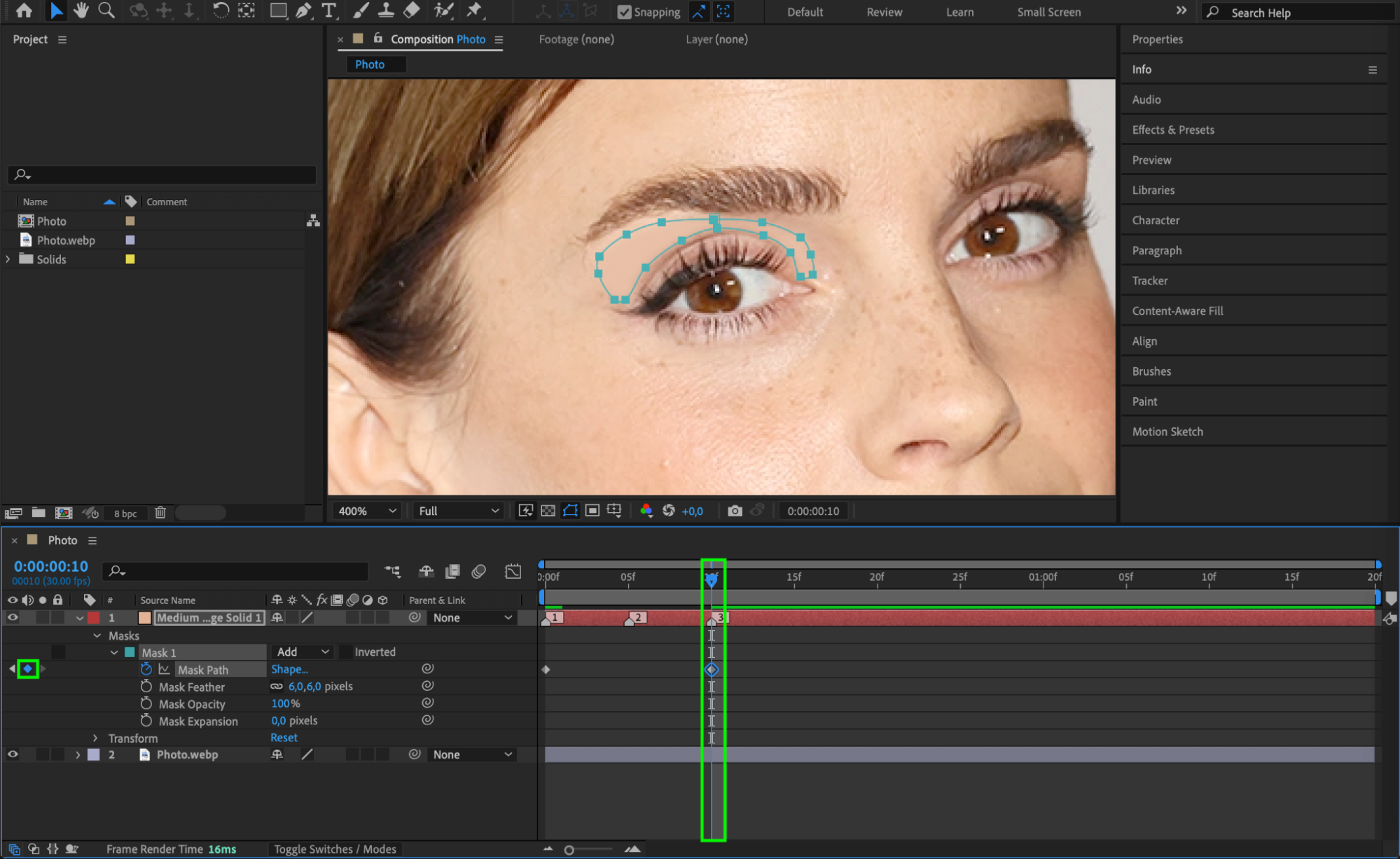This screenshot has height=859, width=1400.
Task: Select the Hand tool
Action: (x=81, y=11)
